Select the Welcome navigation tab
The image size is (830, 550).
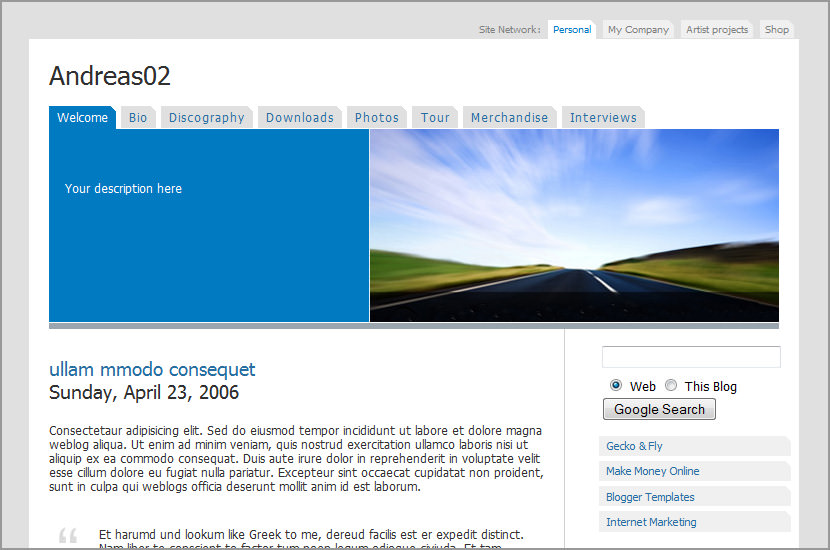[x=82, y=118]
